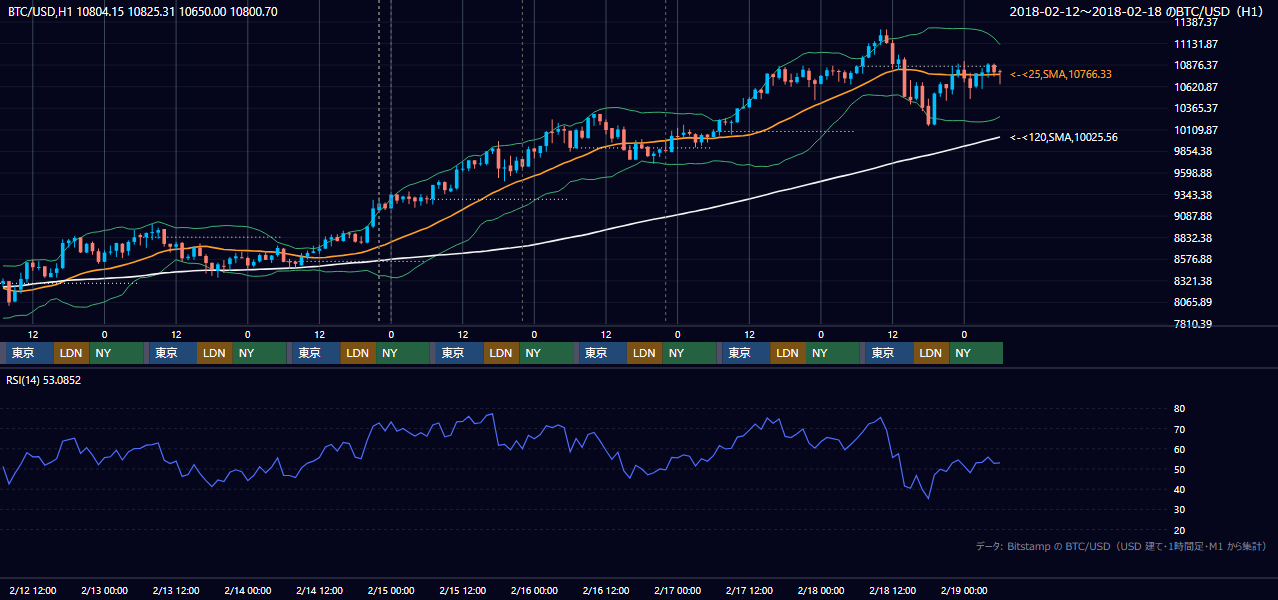The image size is (1278, 600).
Task: Click the 8321.38 price axis label
Action: tap(1193, 281)
